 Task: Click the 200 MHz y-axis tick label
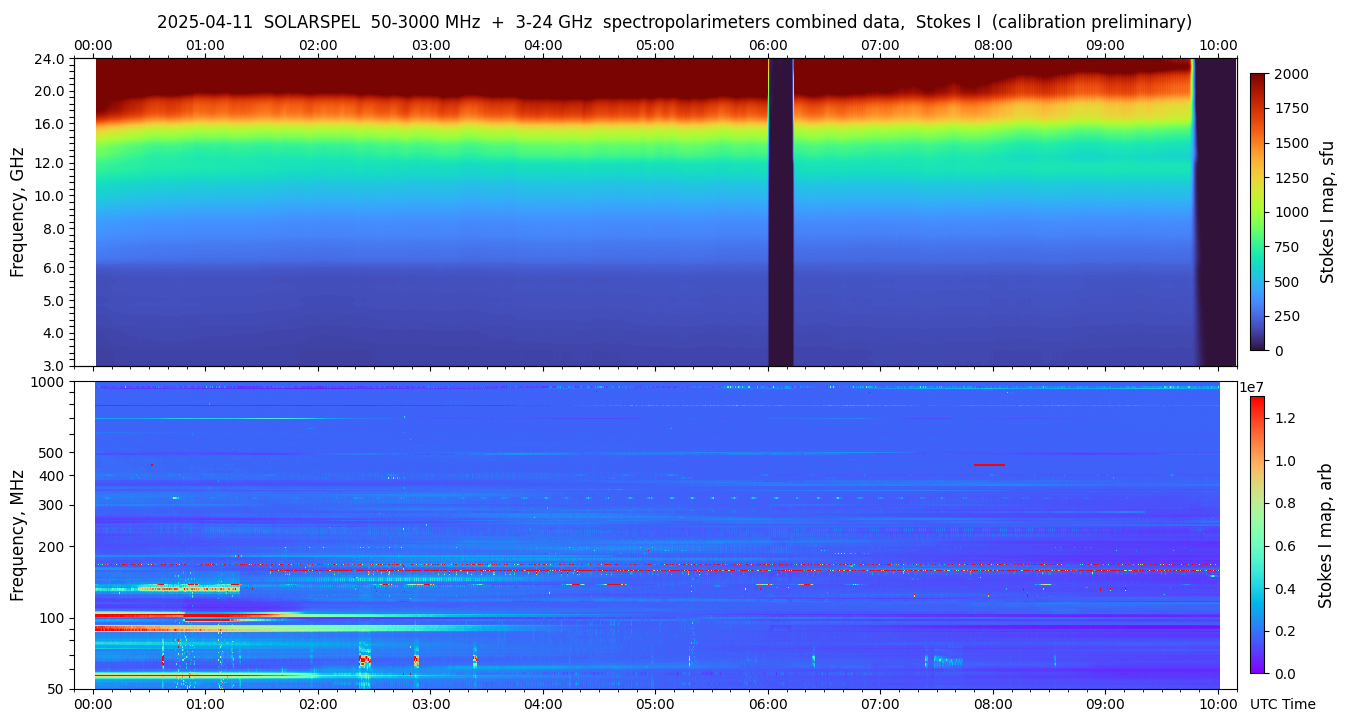(x=52, y=547)
